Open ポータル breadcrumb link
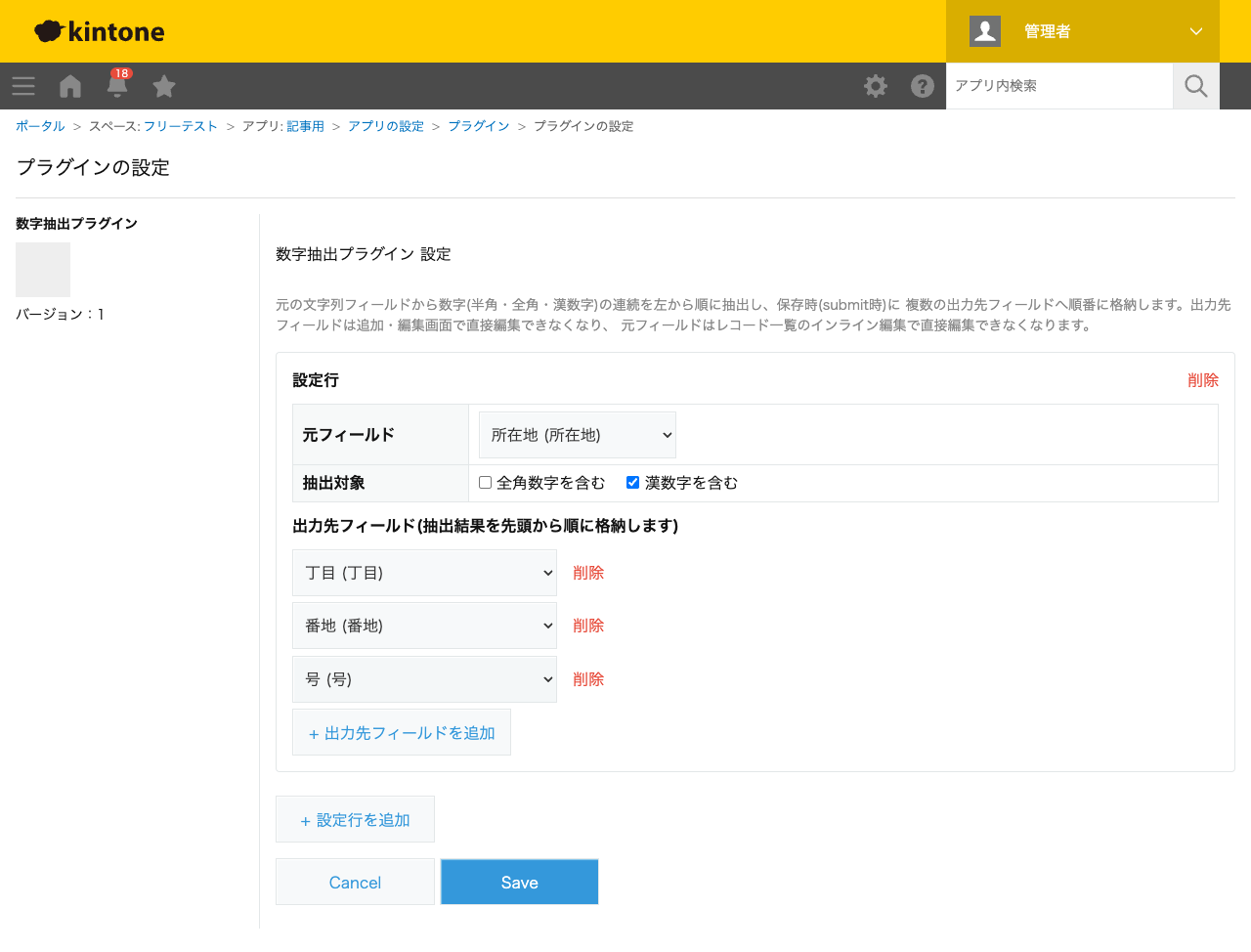This screenshot has height=952, width=1251. coord(40,126)
